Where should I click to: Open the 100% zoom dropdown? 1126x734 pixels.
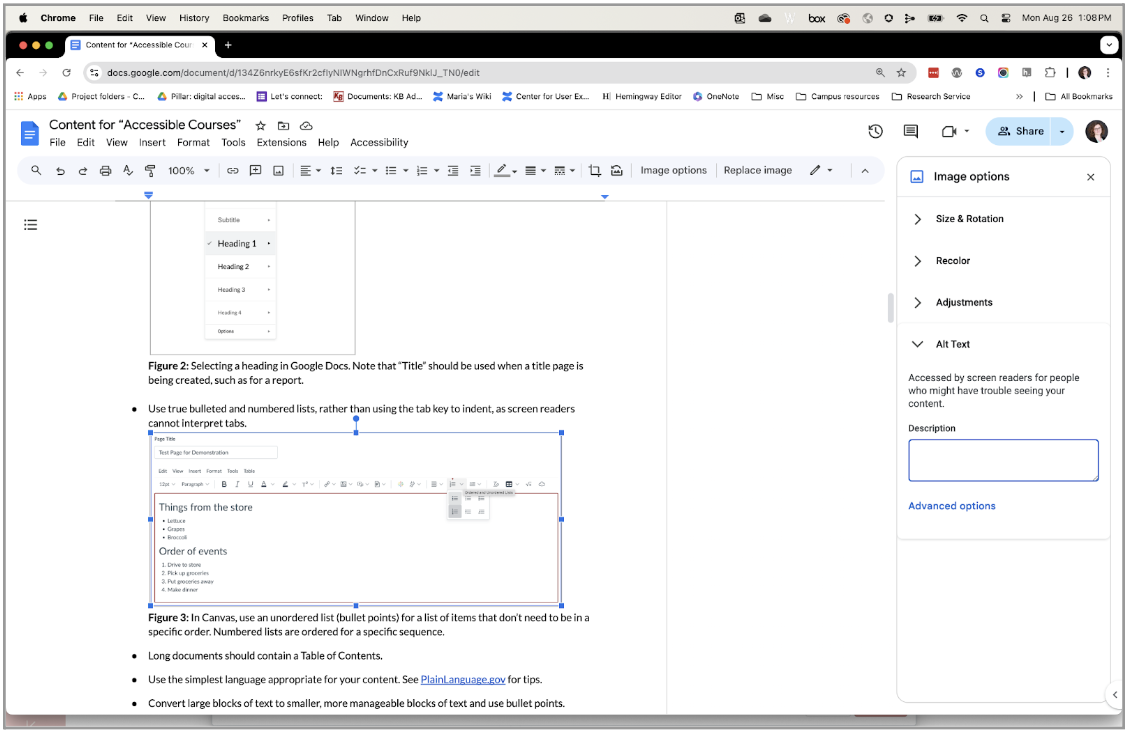[x=188, y=171]
